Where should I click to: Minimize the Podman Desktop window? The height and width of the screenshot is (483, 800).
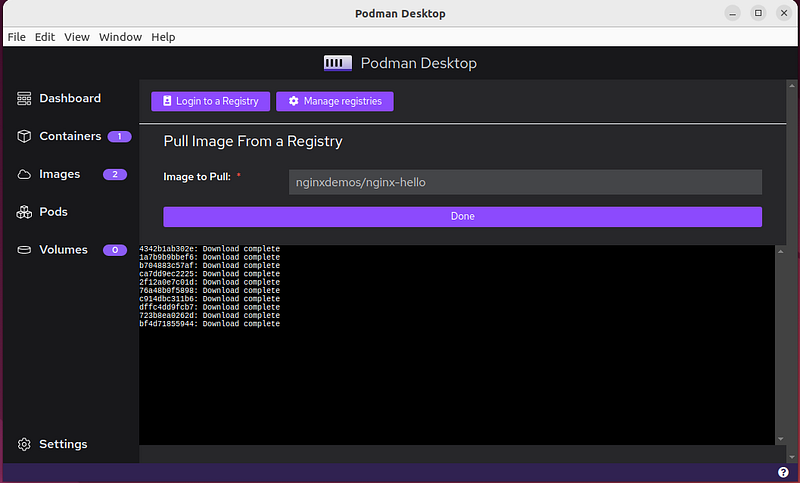[733, 13]
